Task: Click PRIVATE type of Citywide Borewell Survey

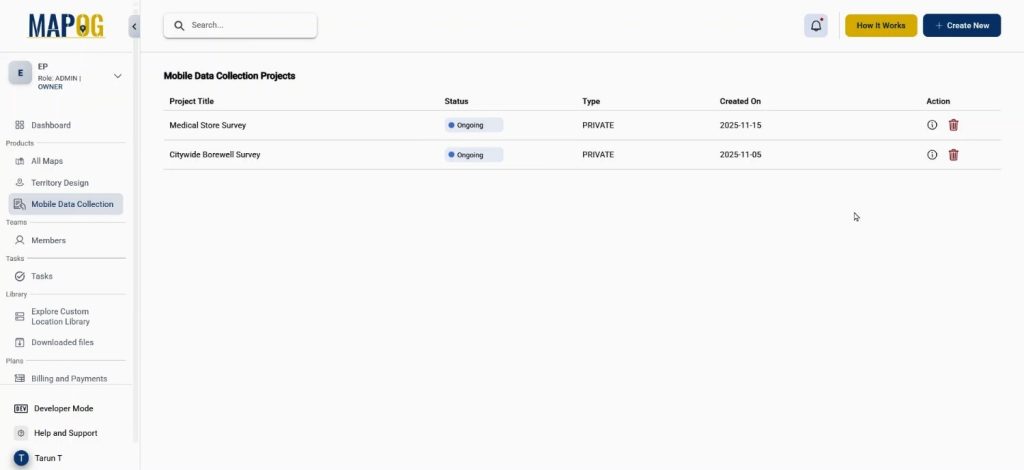Action: coord(598,155)
